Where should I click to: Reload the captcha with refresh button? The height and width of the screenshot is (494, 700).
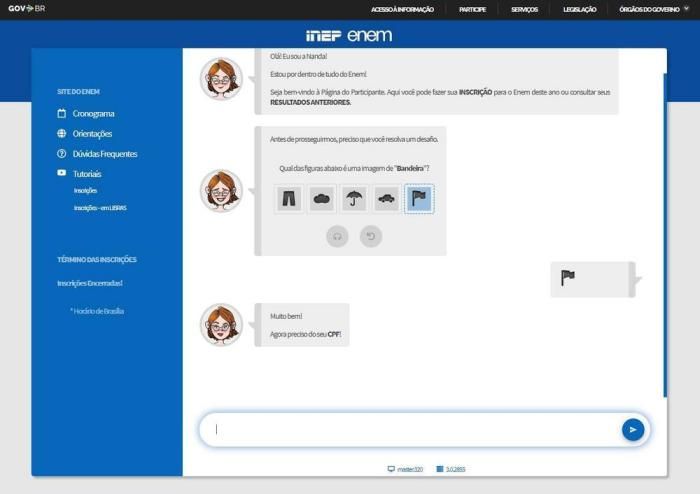tap(371, 236)
